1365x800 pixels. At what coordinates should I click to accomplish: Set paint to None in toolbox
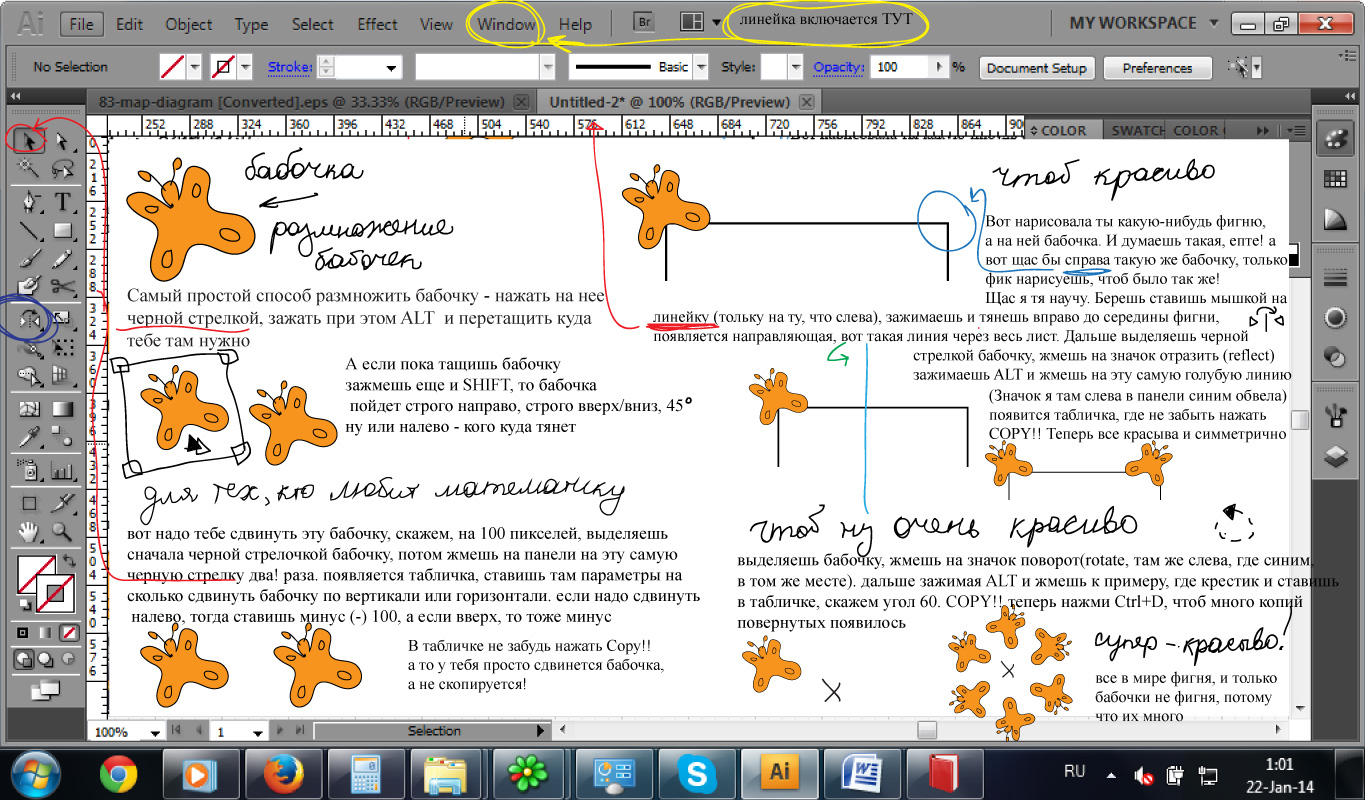point(68,632)
